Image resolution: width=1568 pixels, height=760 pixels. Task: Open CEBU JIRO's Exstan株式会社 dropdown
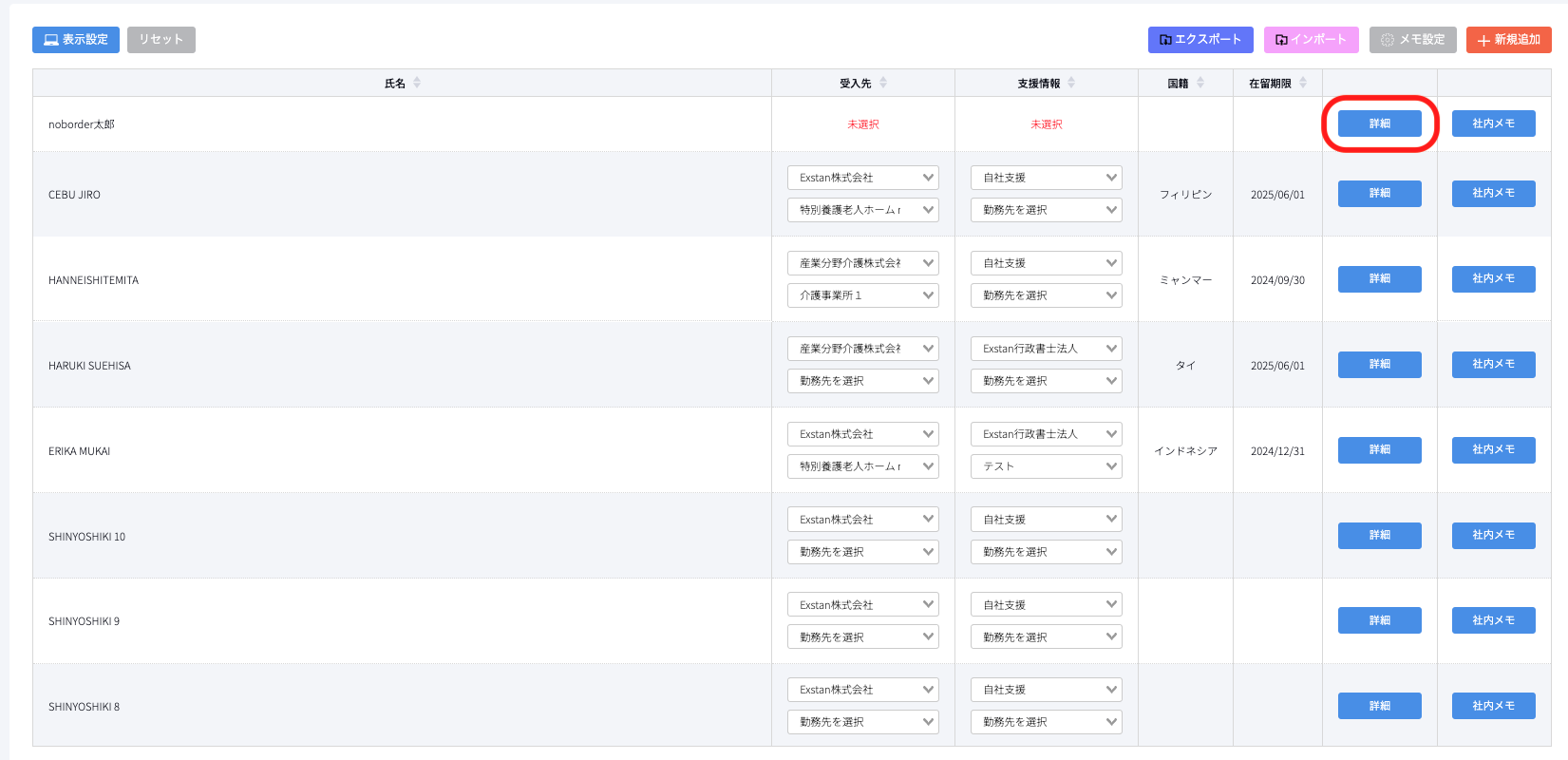pos(862,178)
